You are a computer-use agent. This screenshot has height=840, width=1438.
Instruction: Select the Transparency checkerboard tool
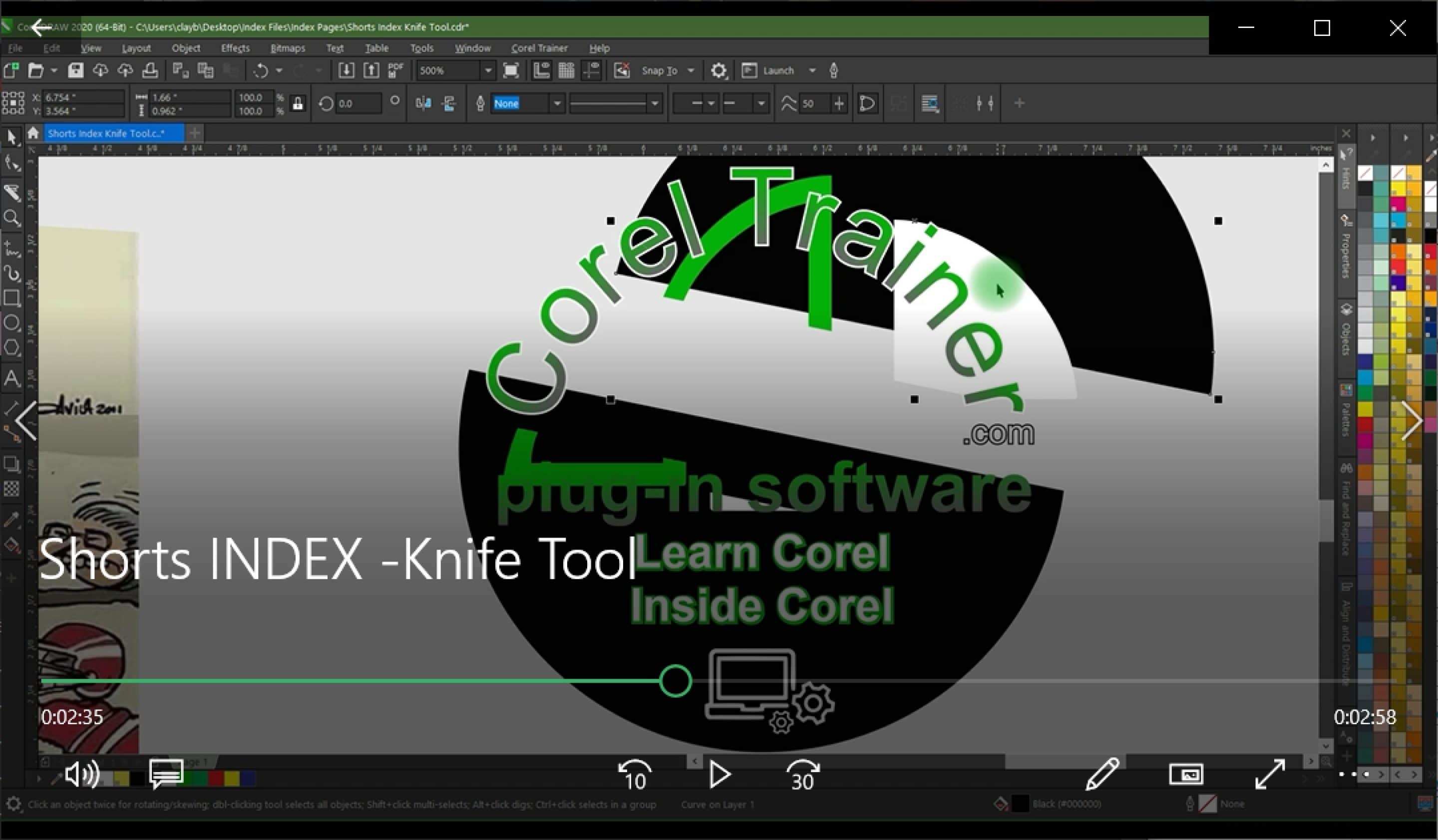coord(12,489)
